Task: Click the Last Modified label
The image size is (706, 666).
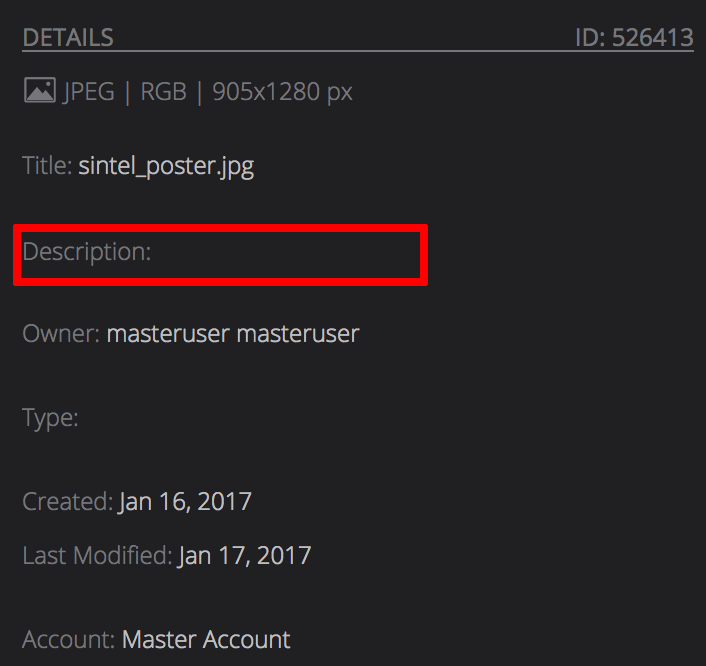Action: tap(97, 555)
